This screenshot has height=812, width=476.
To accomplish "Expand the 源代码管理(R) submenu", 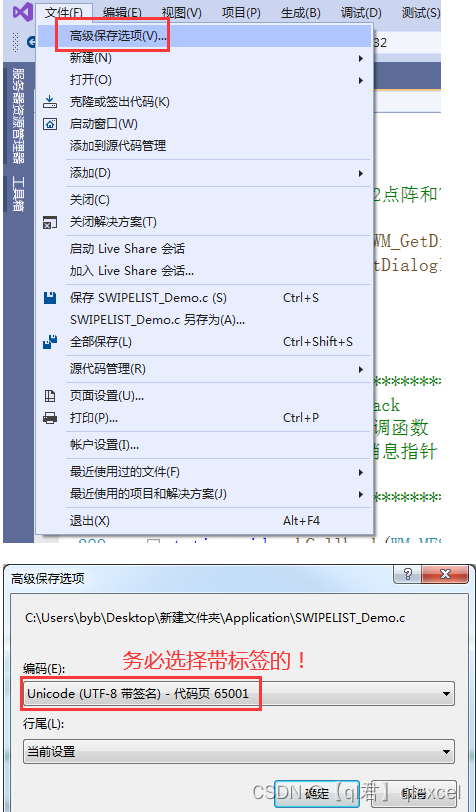I will 205,369.
